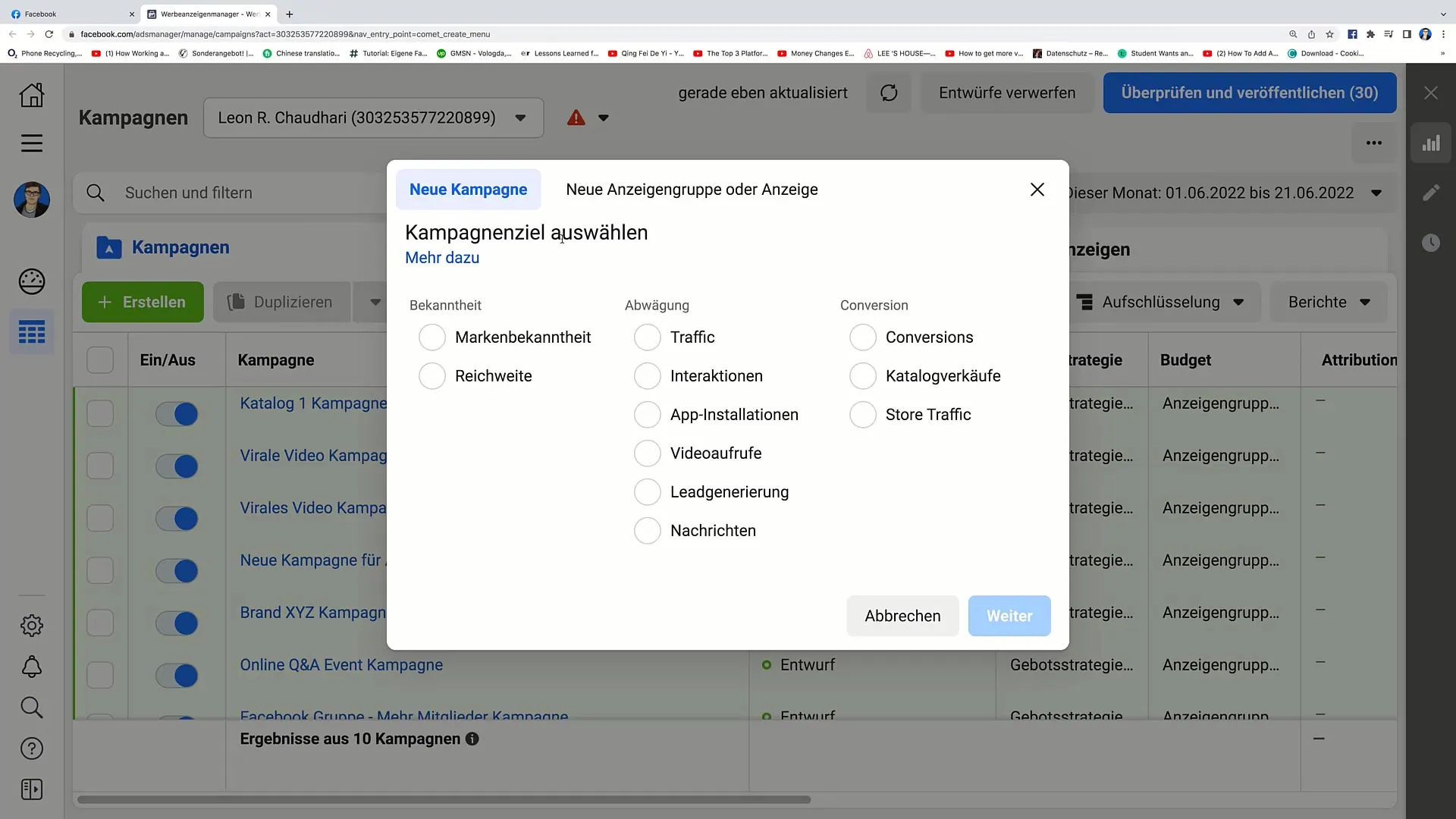
Task: Click the Mehr dazu link
Action: tap(442, 258)
